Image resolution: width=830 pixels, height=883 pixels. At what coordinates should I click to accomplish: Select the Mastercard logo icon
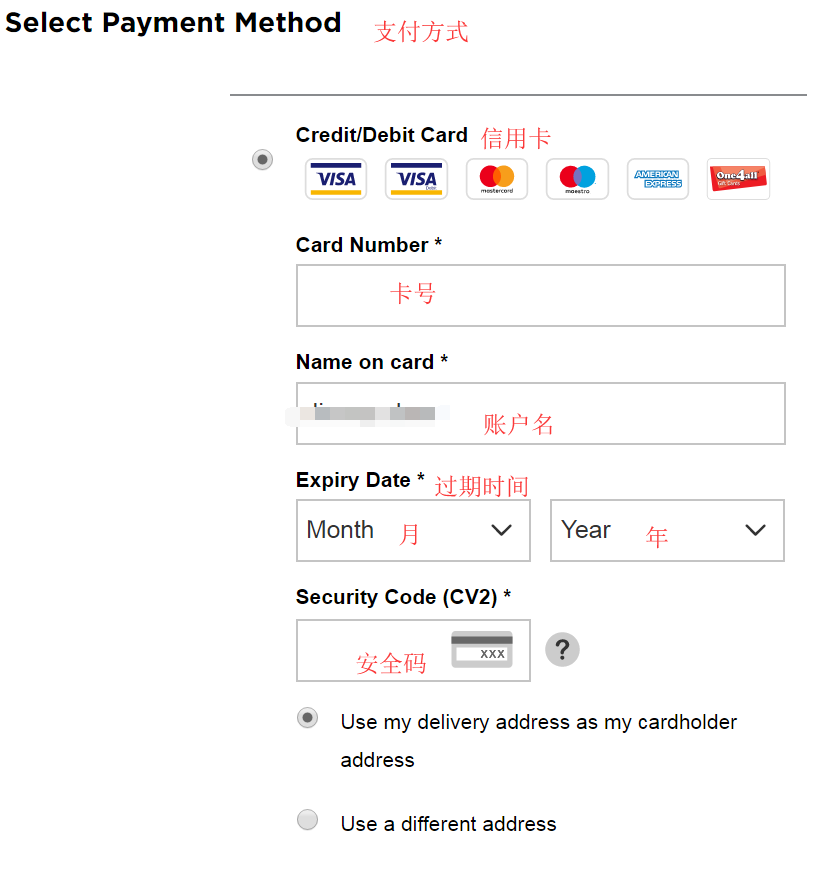(497, 180)
